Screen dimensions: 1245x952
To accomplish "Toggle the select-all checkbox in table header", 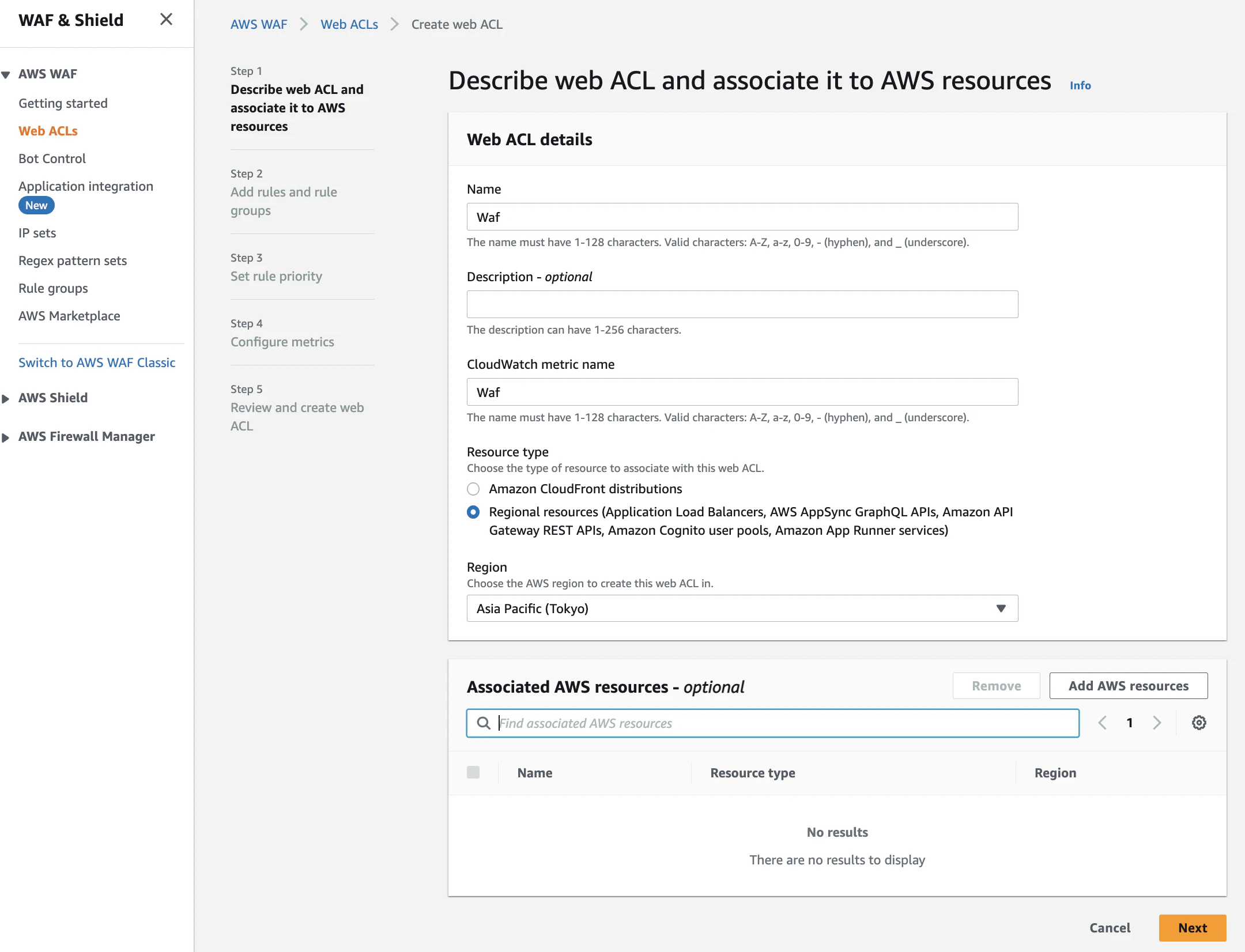I will coord(473,772).
